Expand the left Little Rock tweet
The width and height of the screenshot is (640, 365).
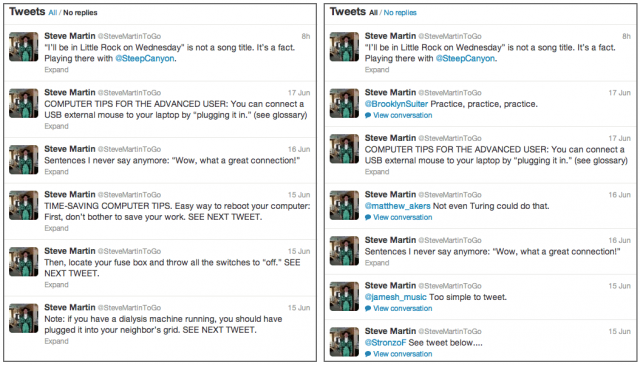(56, 70)
